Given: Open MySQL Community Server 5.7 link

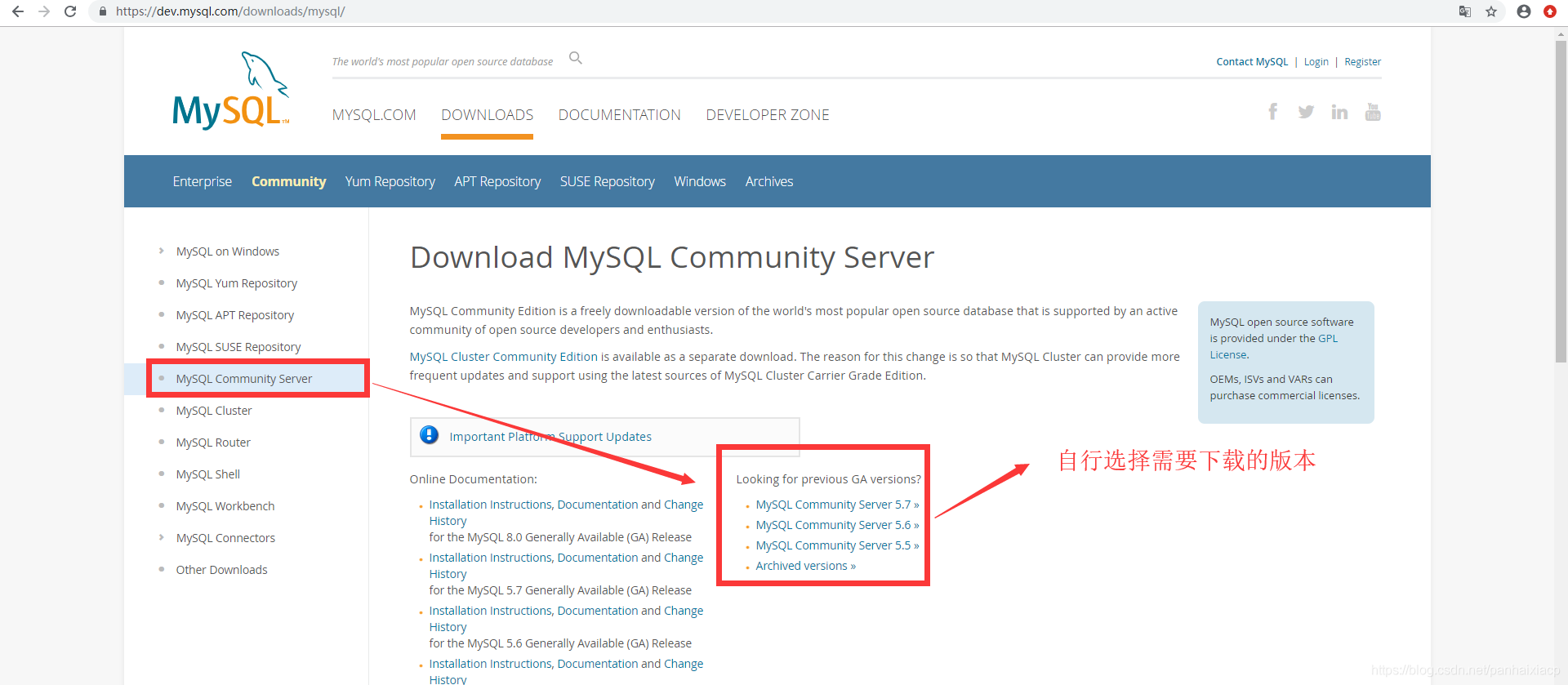Looking at the screenshot, I should tap(837, 505).
